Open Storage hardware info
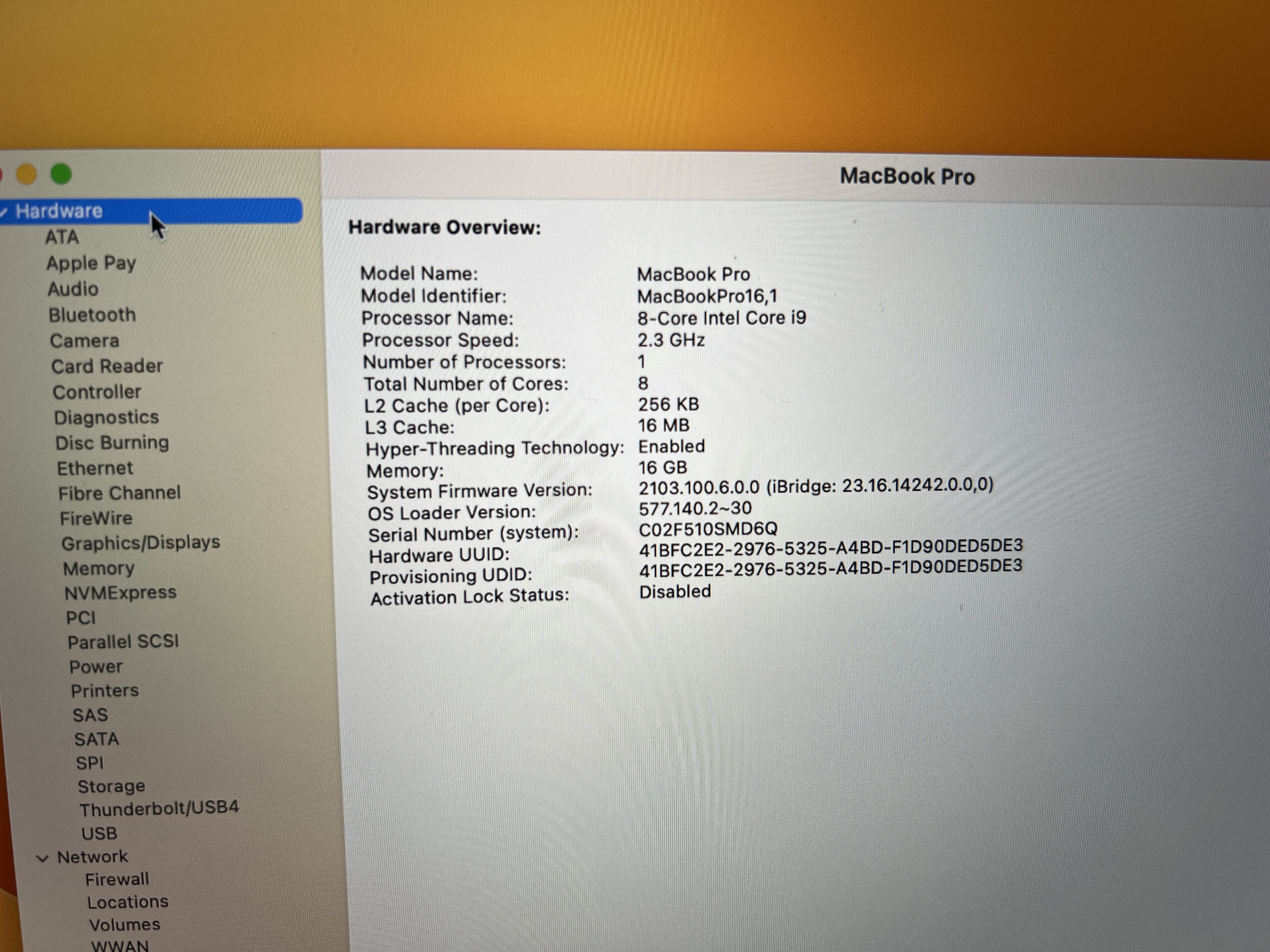The image size is (1270, 952). (x=112, y=786)
